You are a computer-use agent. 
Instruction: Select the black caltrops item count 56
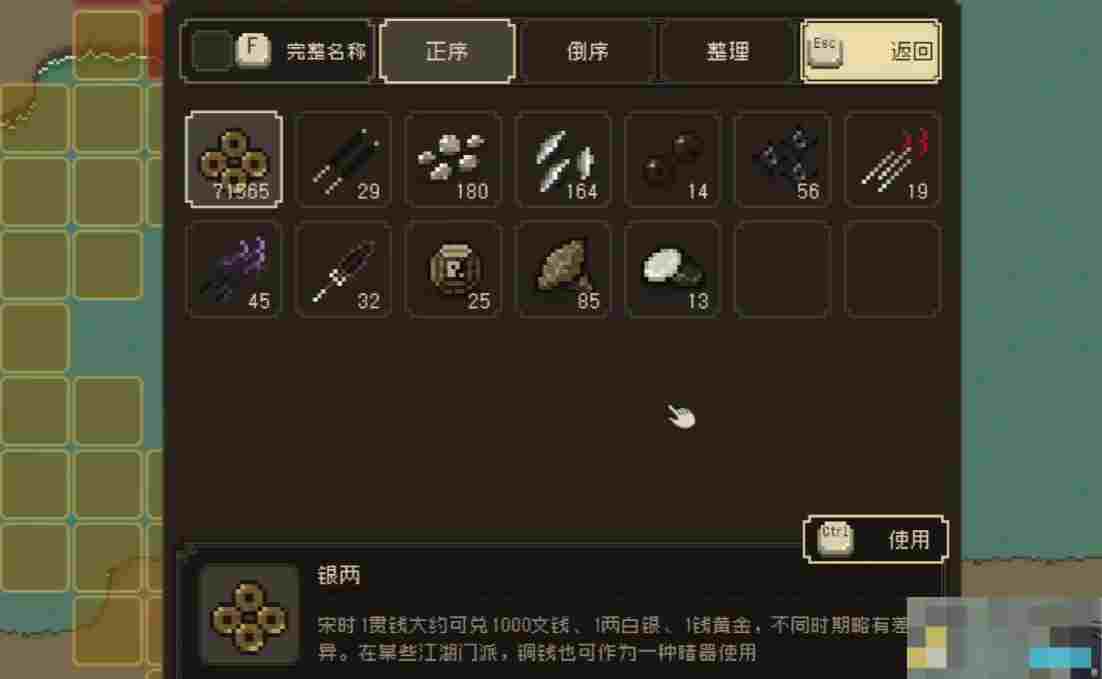[x=782, y=160]
